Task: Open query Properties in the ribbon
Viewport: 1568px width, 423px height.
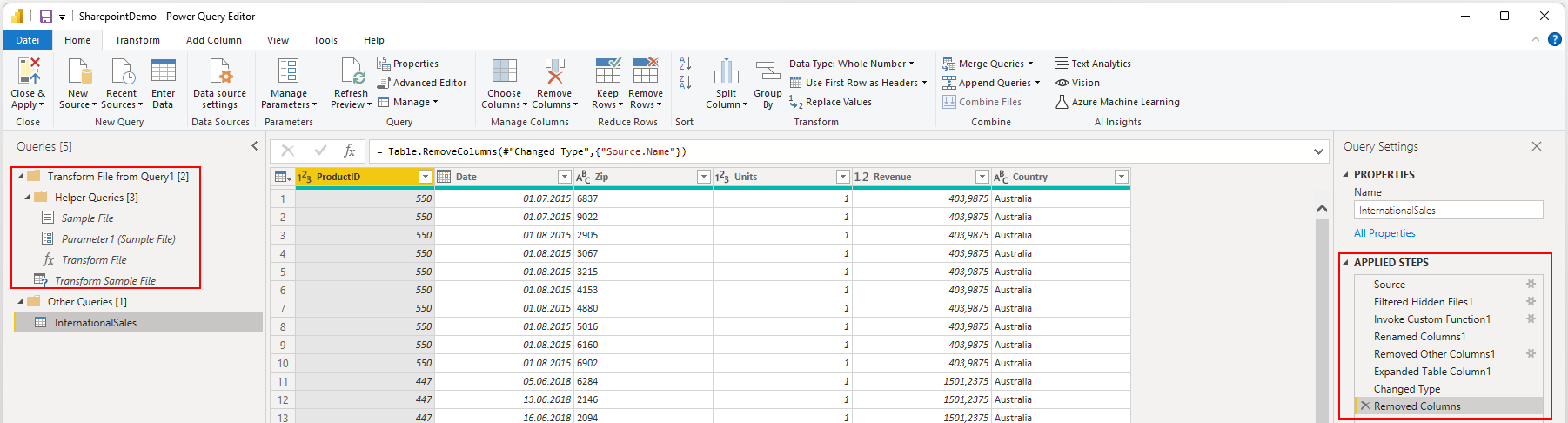Action: 407,64
